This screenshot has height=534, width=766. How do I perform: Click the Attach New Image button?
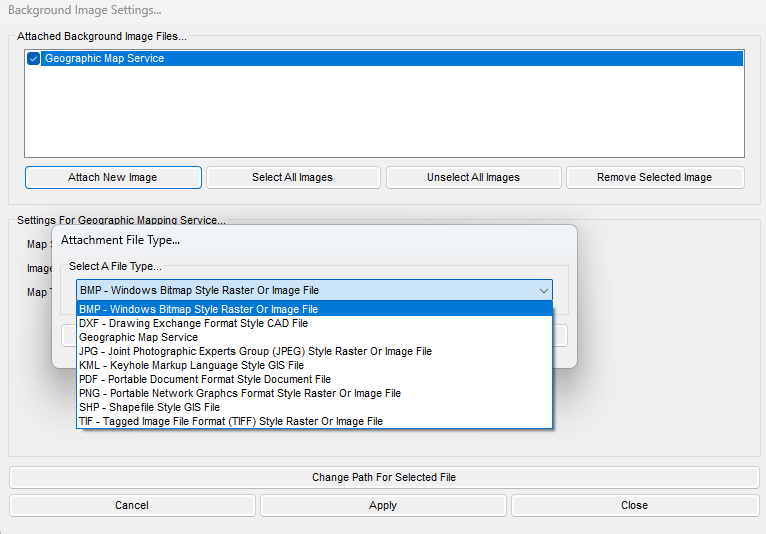coord(113,177)
